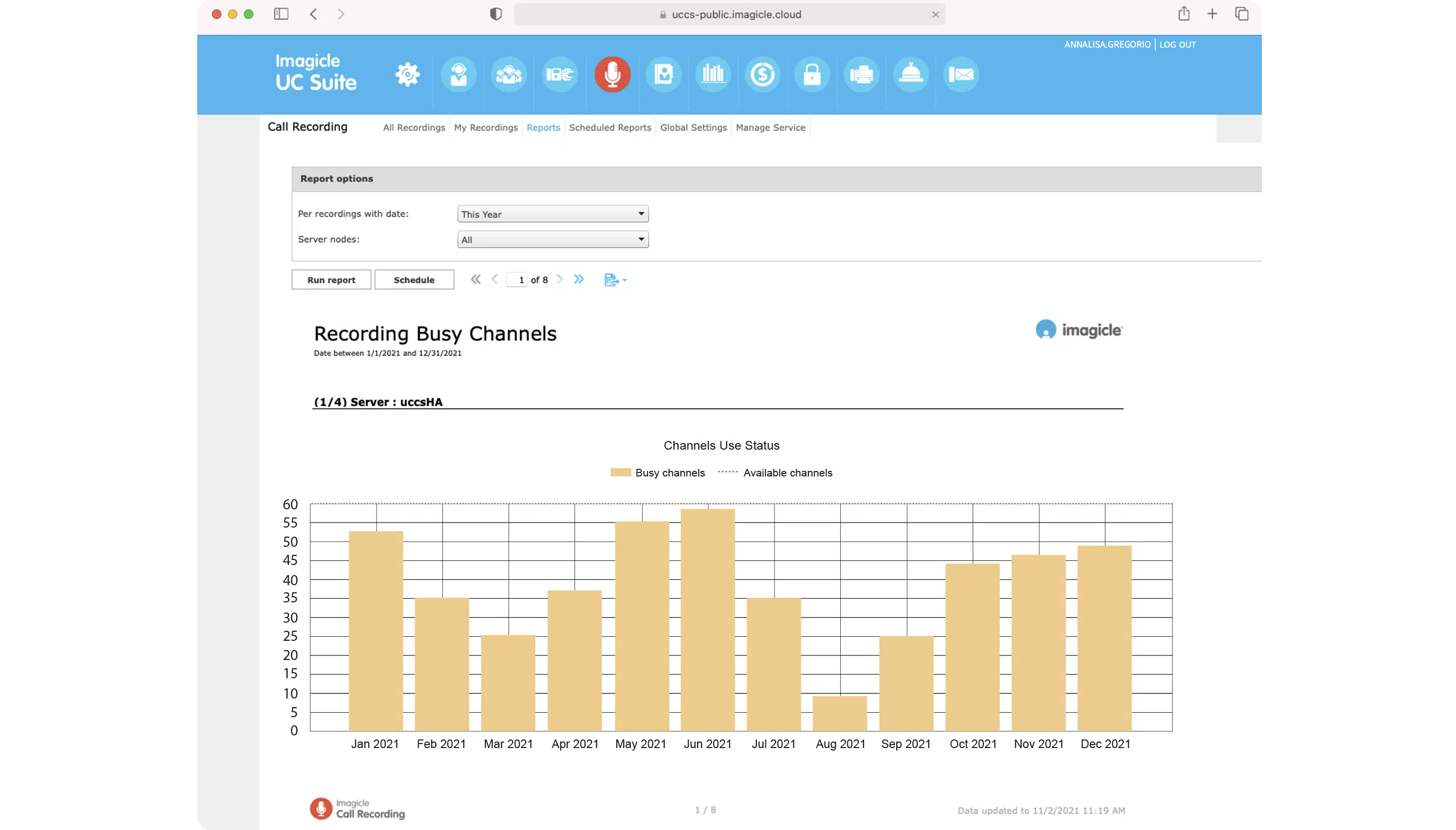Open the envelope mail icon in the header

pyautogui.click(x=961, y=75)
